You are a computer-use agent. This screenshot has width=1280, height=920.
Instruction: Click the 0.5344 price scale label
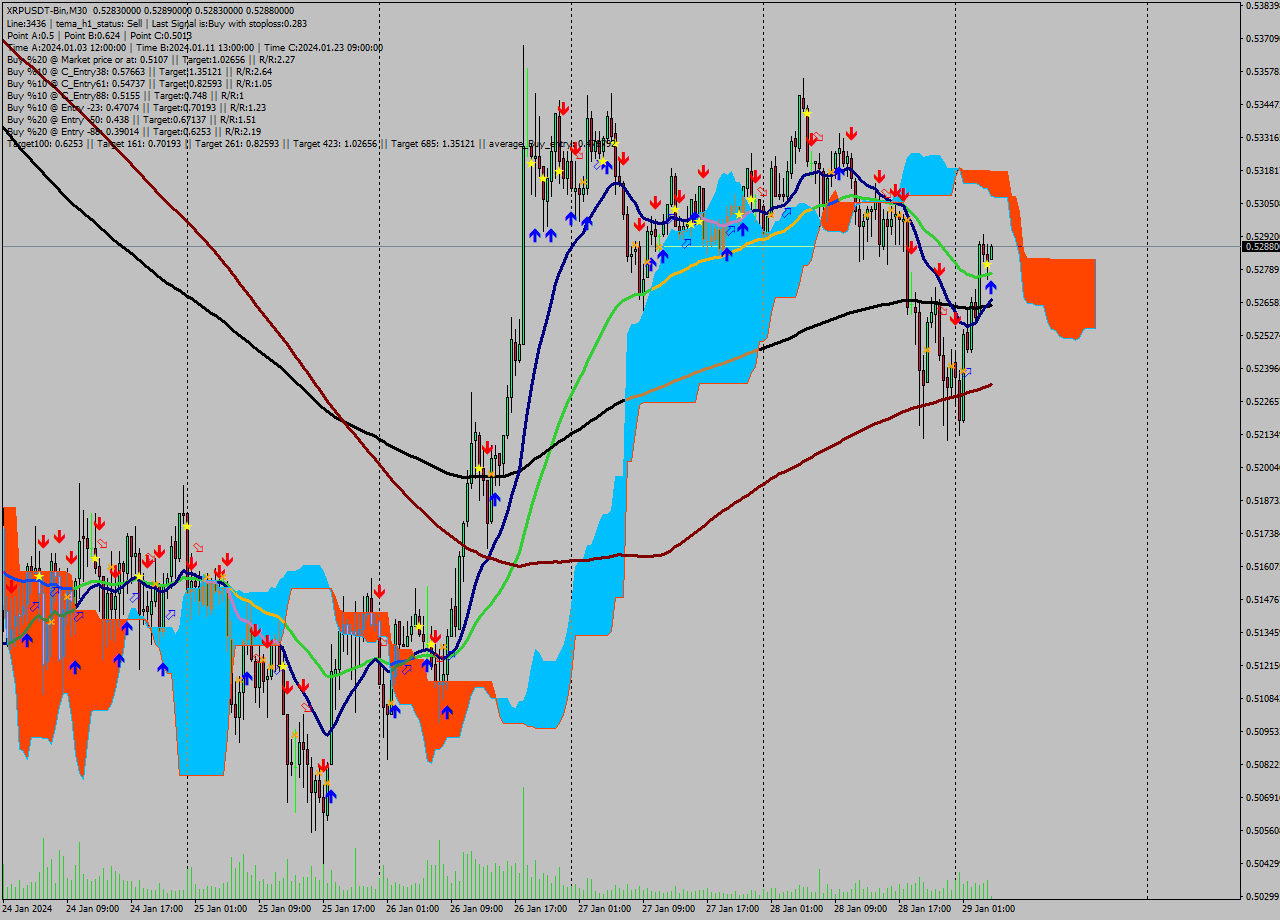click(1264, 104)
